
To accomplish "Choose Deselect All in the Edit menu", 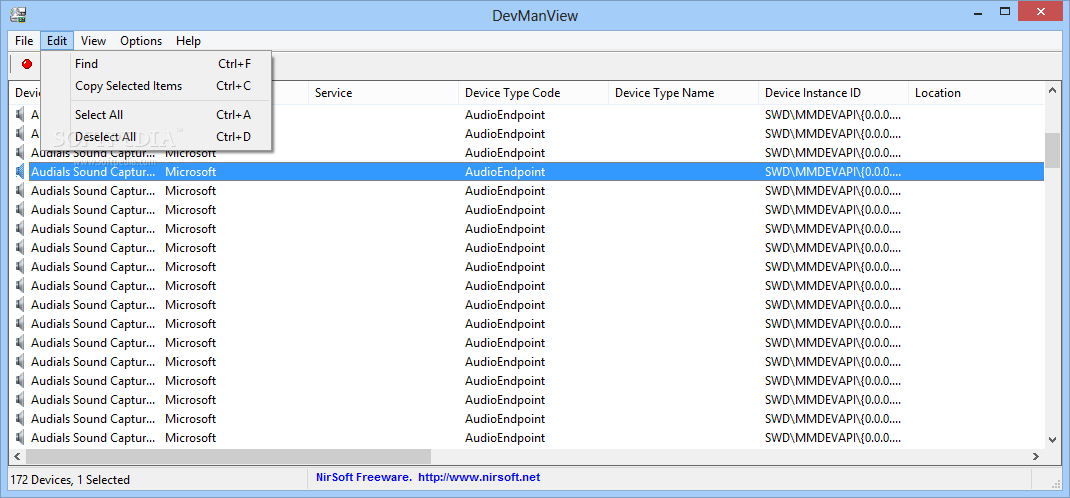I will point(156,137).
